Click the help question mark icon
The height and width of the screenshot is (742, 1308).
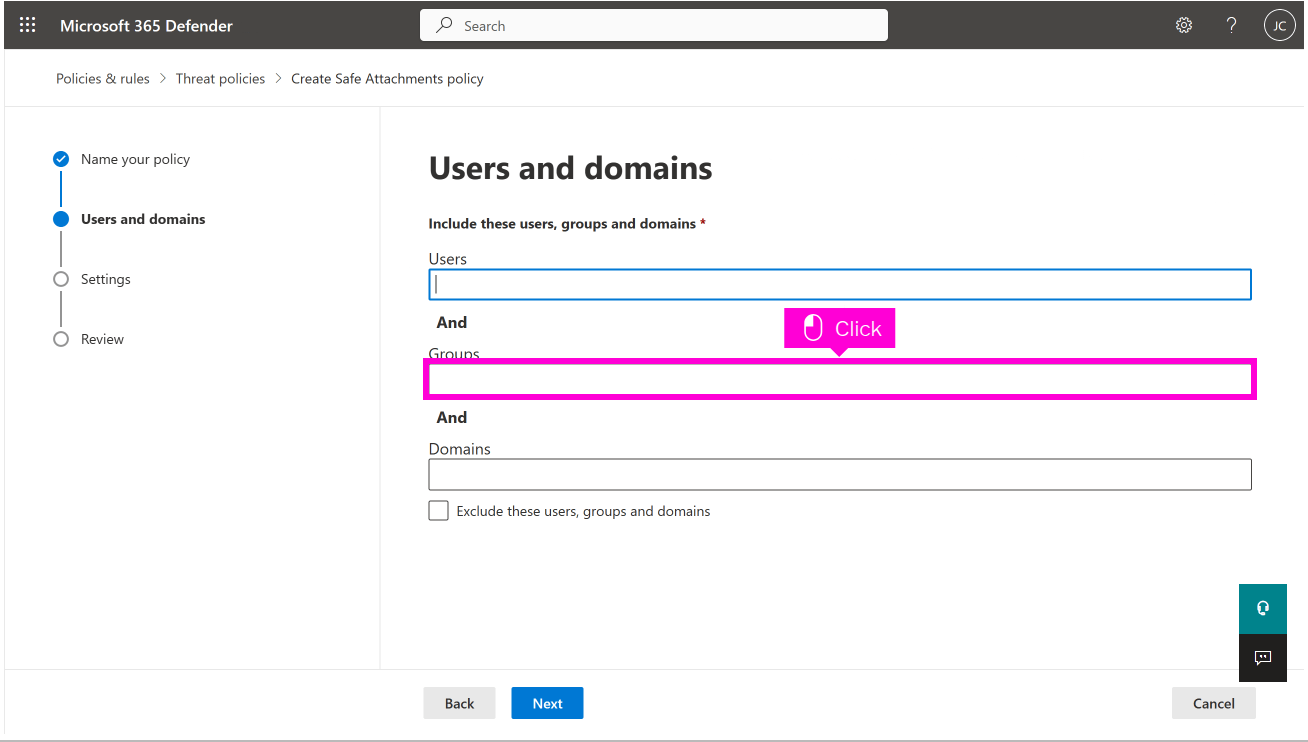1232,26
